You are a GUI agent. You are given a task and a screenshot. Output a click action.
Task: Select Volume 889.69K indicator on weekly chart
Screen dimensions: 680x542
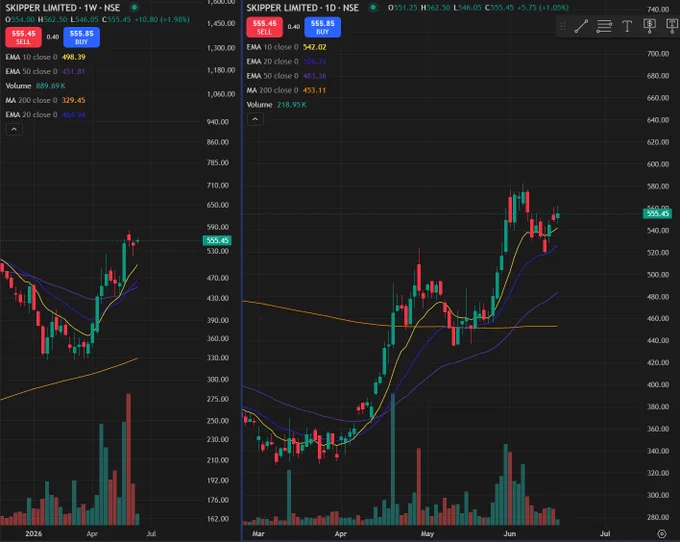coord(35,86)
